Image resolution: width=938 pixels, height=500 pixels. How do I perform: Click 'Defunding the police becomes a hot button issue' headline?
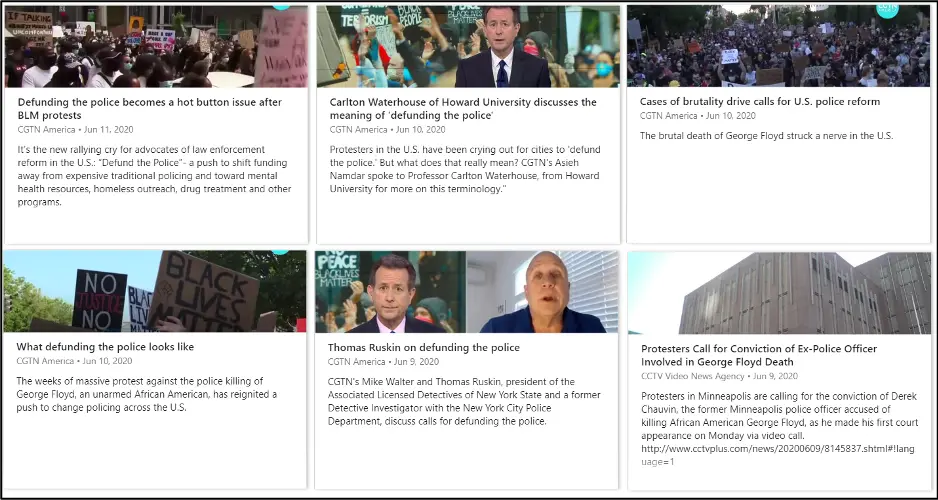tap(150, 109)
